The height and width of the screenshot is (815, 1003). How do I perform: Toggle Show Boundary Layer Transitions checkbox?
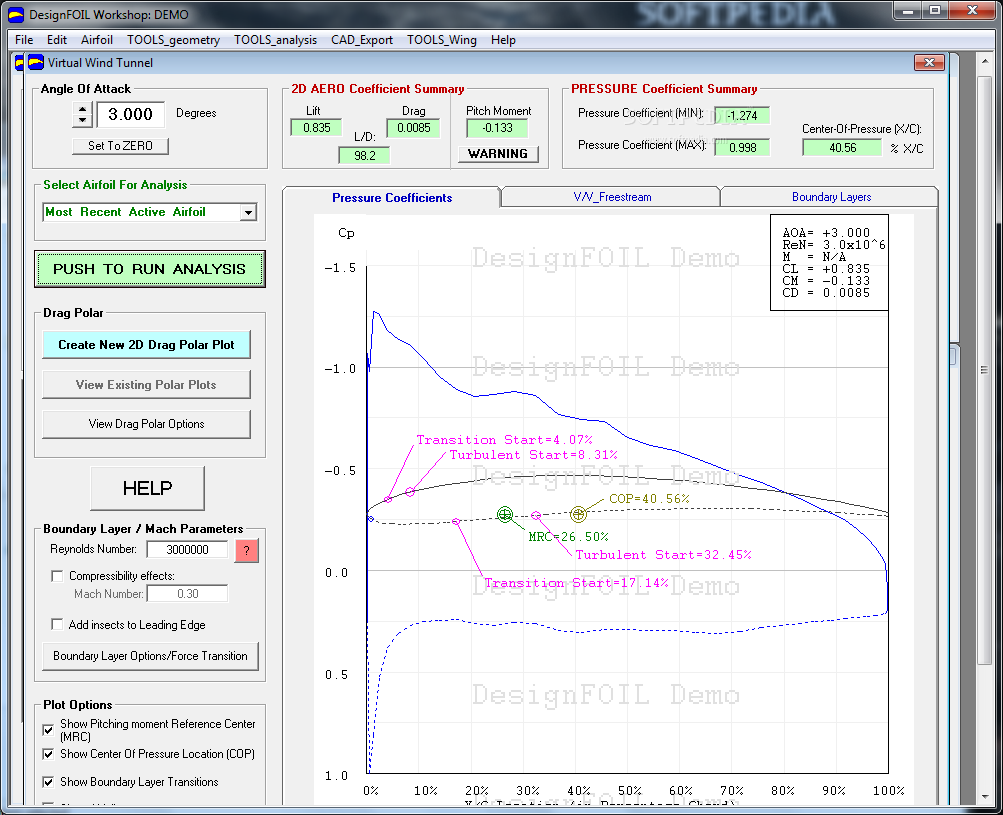click(x=48, y=782)
